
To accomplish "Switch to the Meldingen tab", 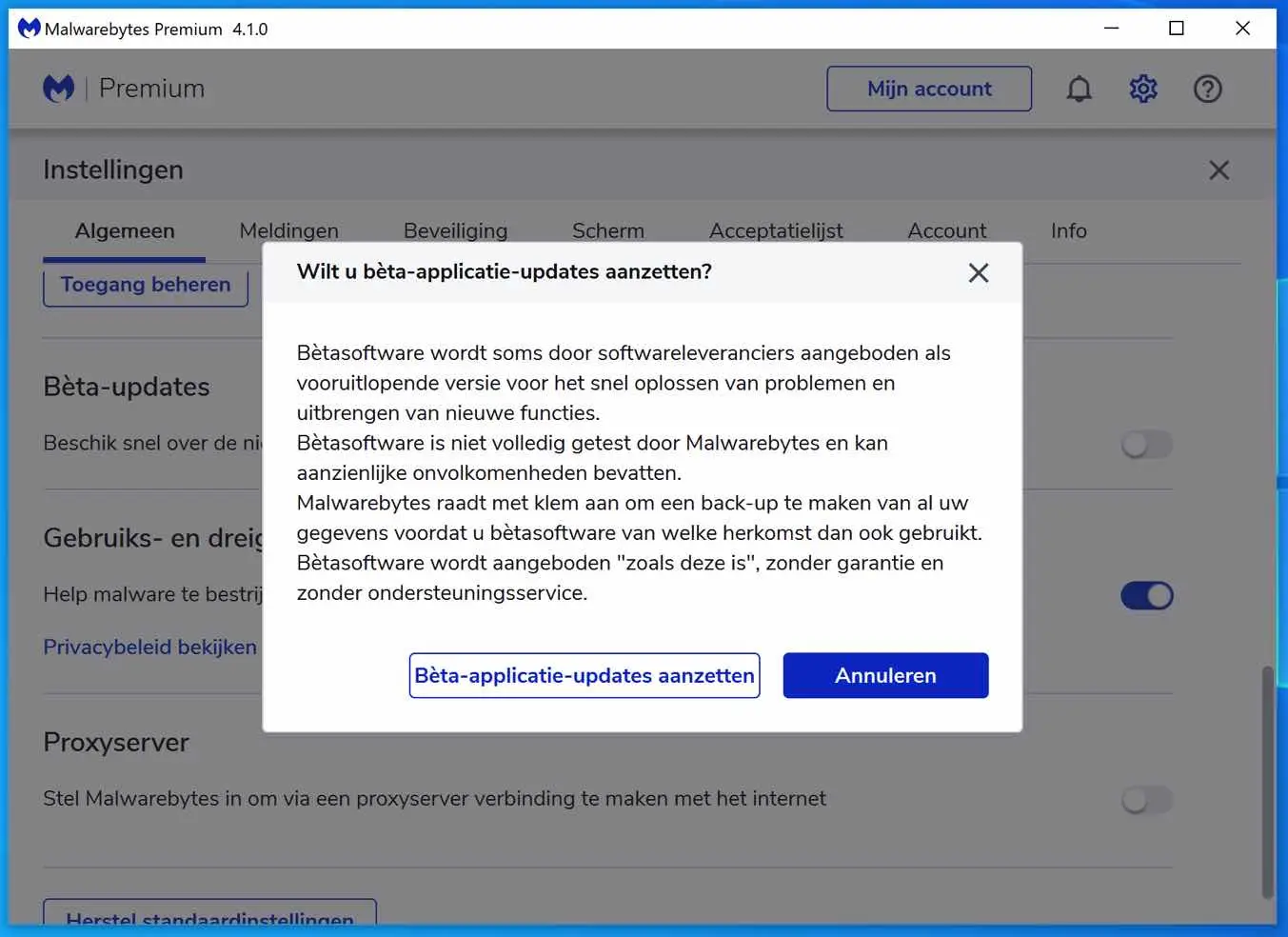I will click(x=288, y=230).
